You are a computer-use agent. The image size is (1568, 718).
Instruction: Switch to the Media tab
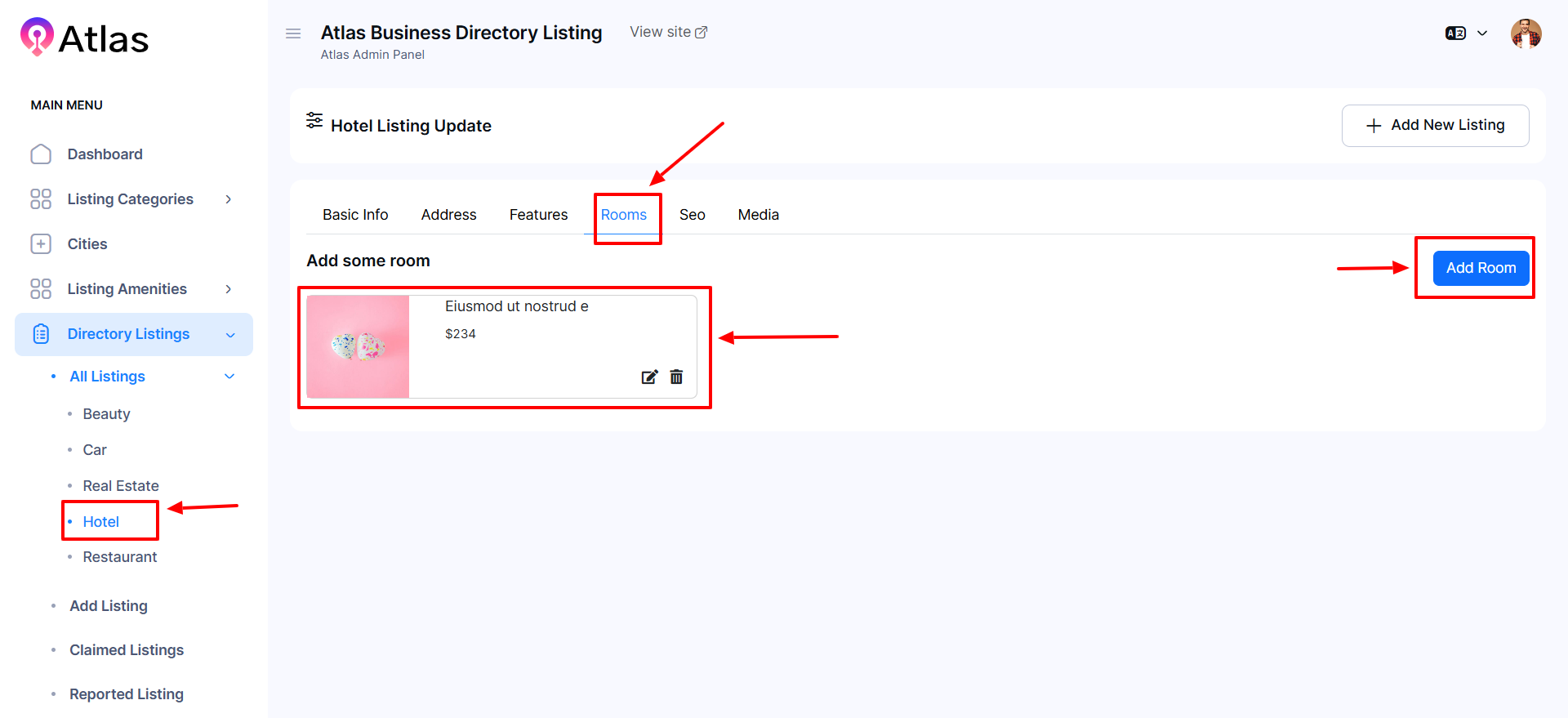click(x=758, y=215)
